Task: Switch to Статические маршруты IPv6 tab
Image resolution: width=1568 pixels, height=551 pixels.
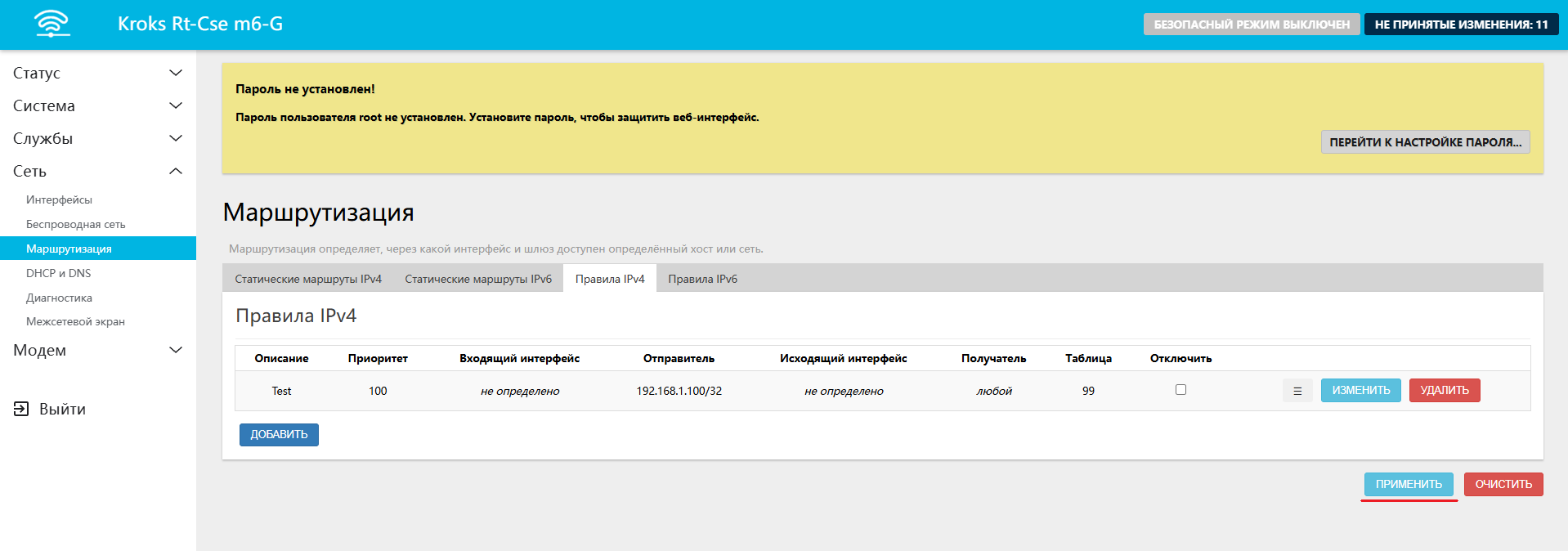Action: [478, 279]
